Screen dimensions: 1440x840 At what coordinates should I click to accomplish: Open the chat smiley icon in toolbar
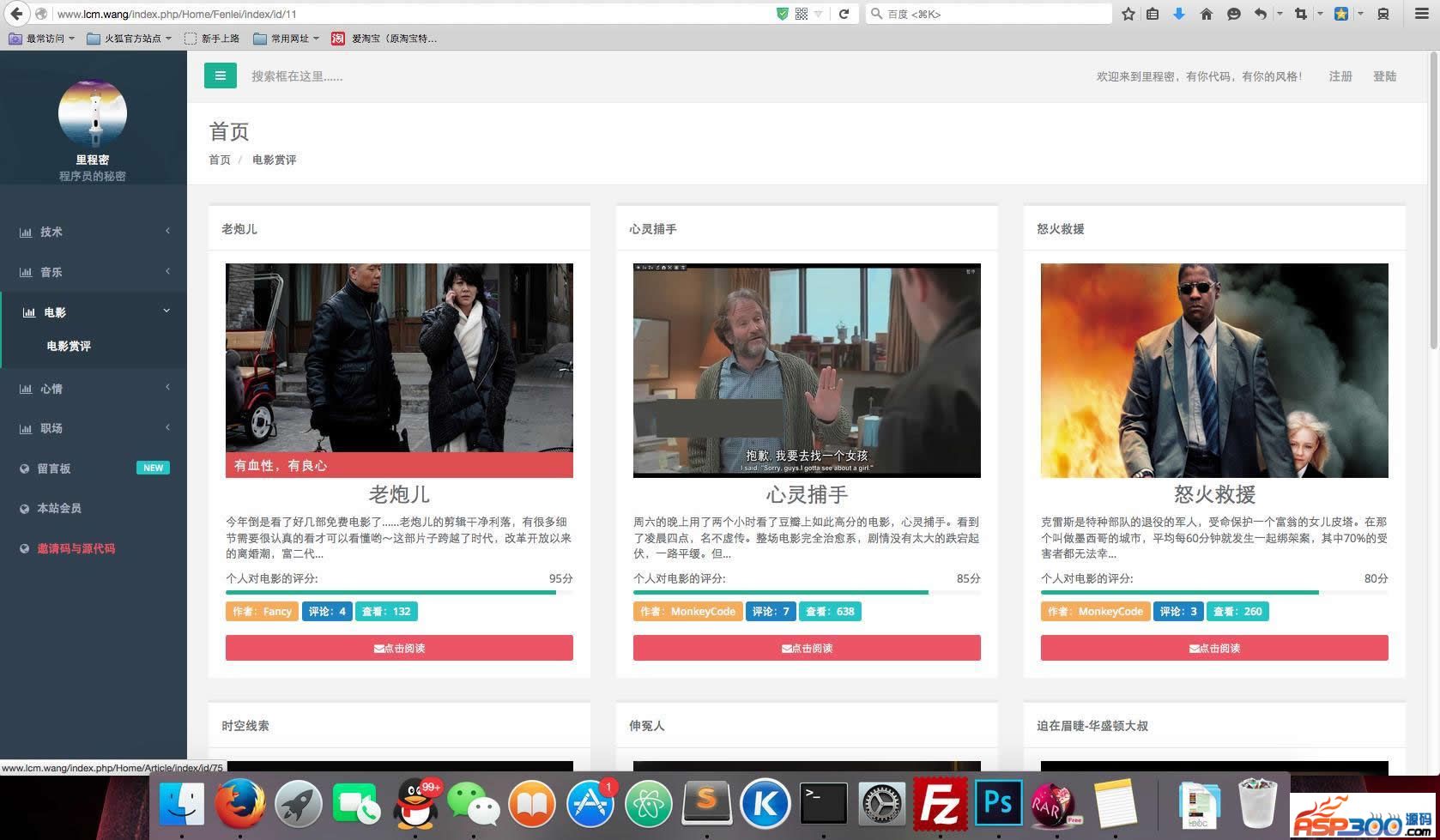tap(1233, 14)
